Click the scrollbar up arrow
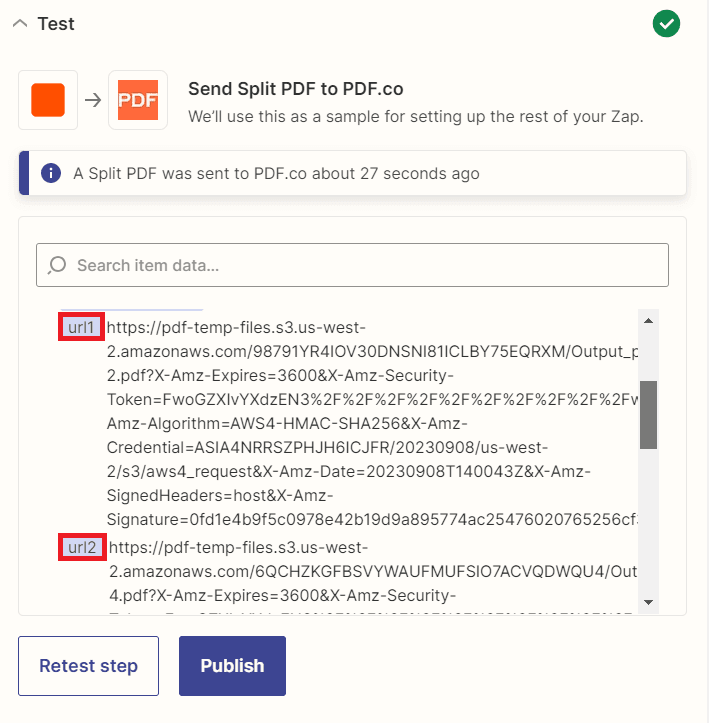The height and width of the screenshot is (723, 709). click(x=648, y=320)
